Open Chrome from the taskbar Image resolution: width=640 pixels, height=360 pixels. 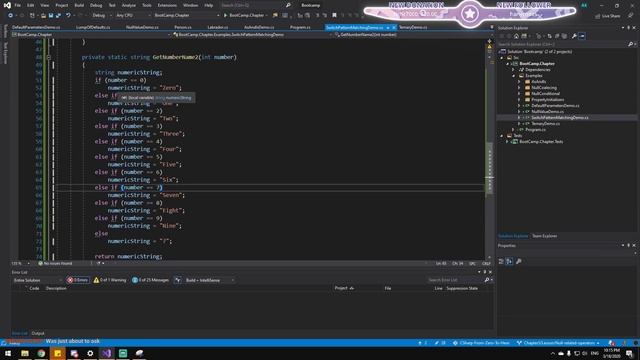(x=41, y=353)
